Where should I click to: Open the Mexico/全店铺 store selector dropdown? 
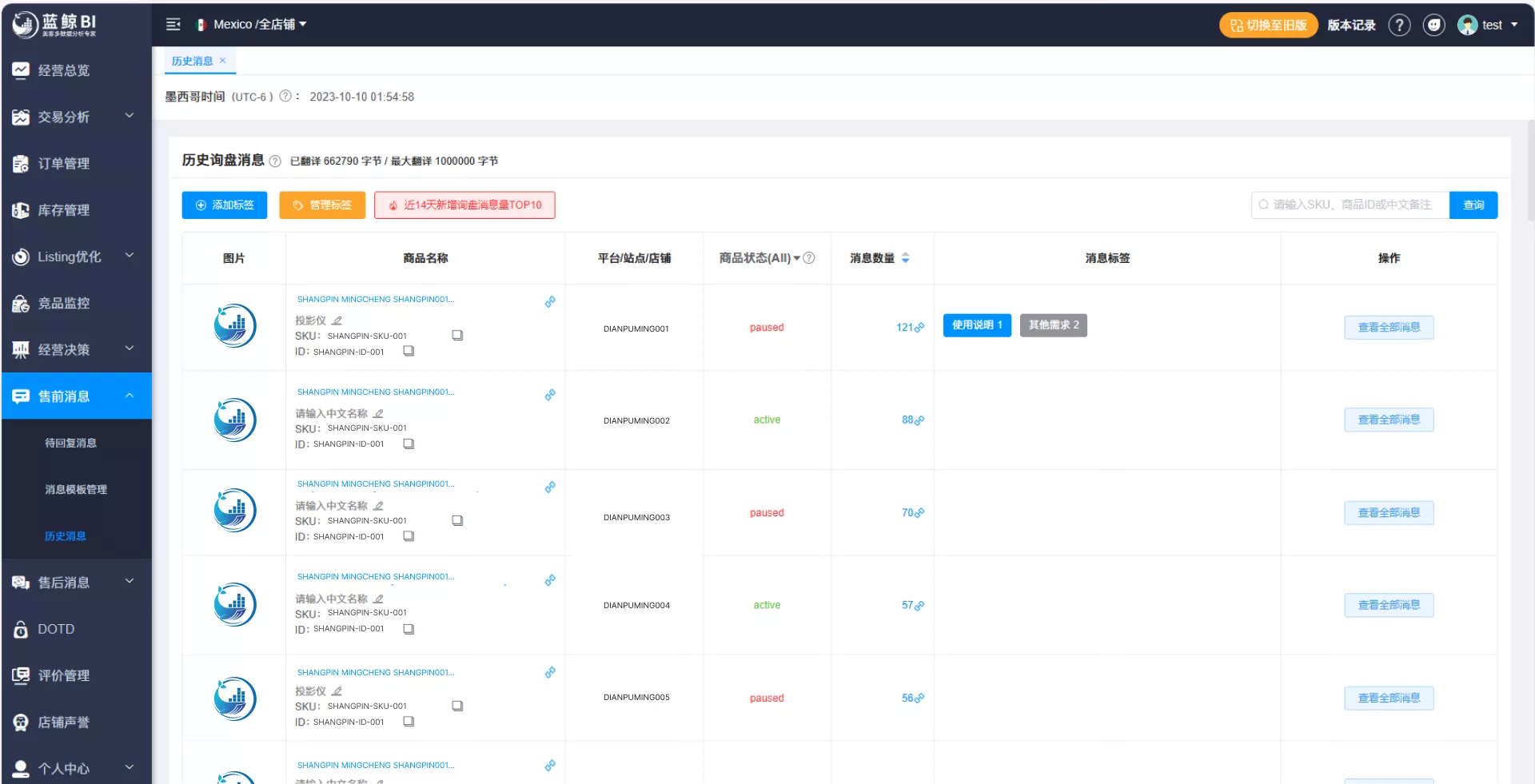(252, 25)
